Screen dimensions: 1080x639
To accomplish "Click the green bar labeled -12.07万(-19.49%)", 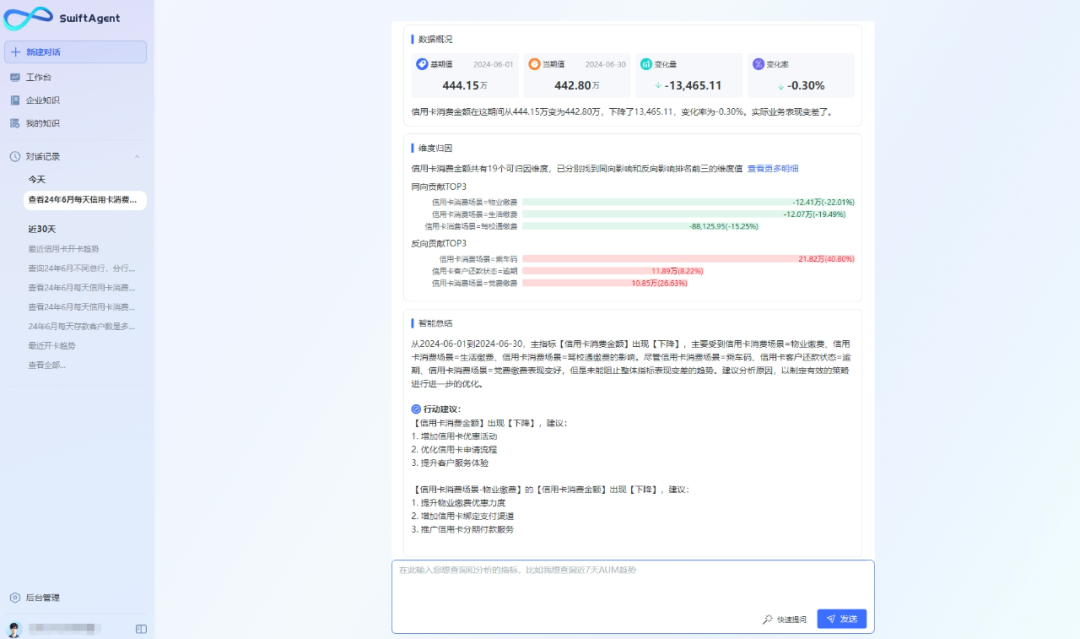I will 684,214.
